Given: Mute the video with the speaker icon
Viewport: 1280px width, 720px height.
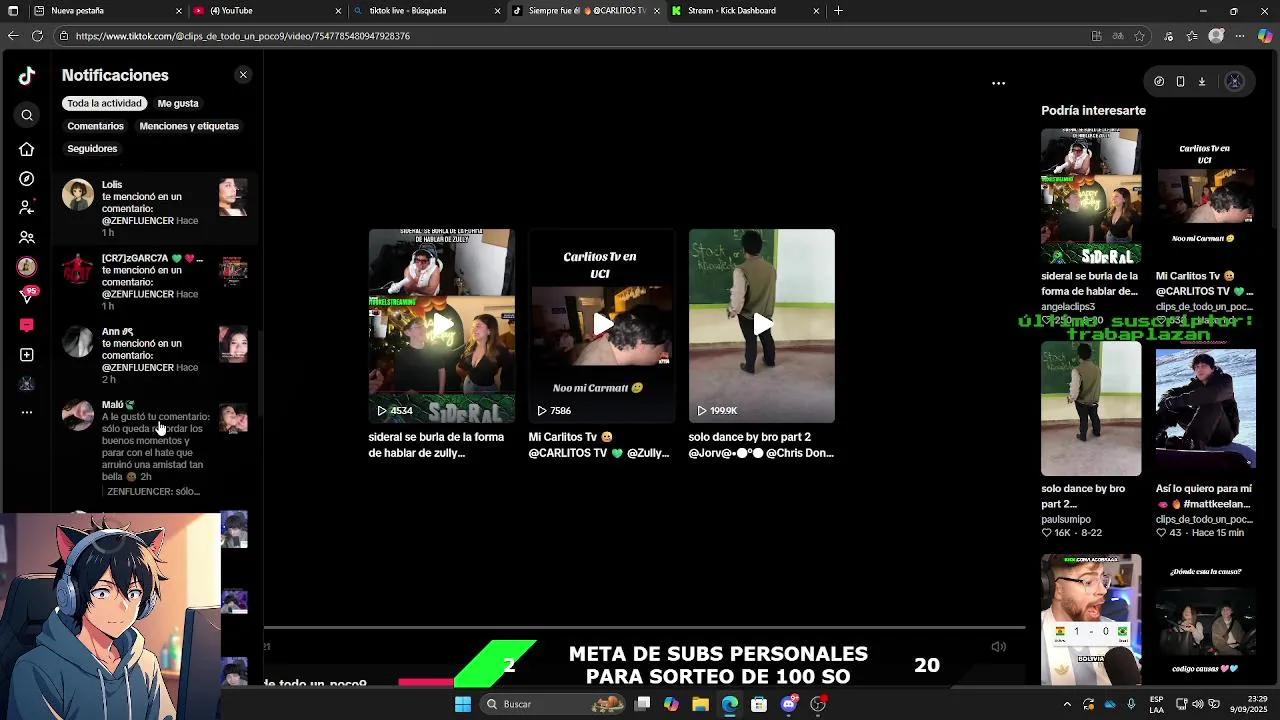Looking at the screenshot, I should point(998,647).
